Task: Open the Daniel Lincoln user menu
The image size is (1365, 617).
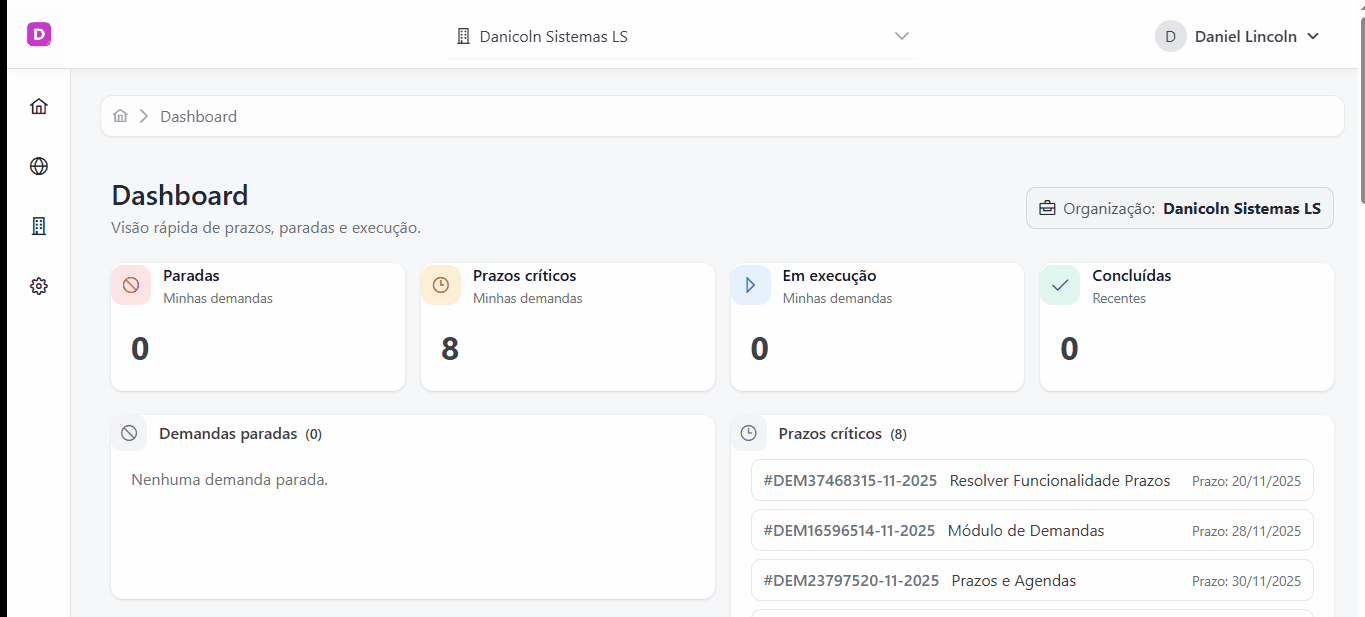Action: coord(1240,35)
